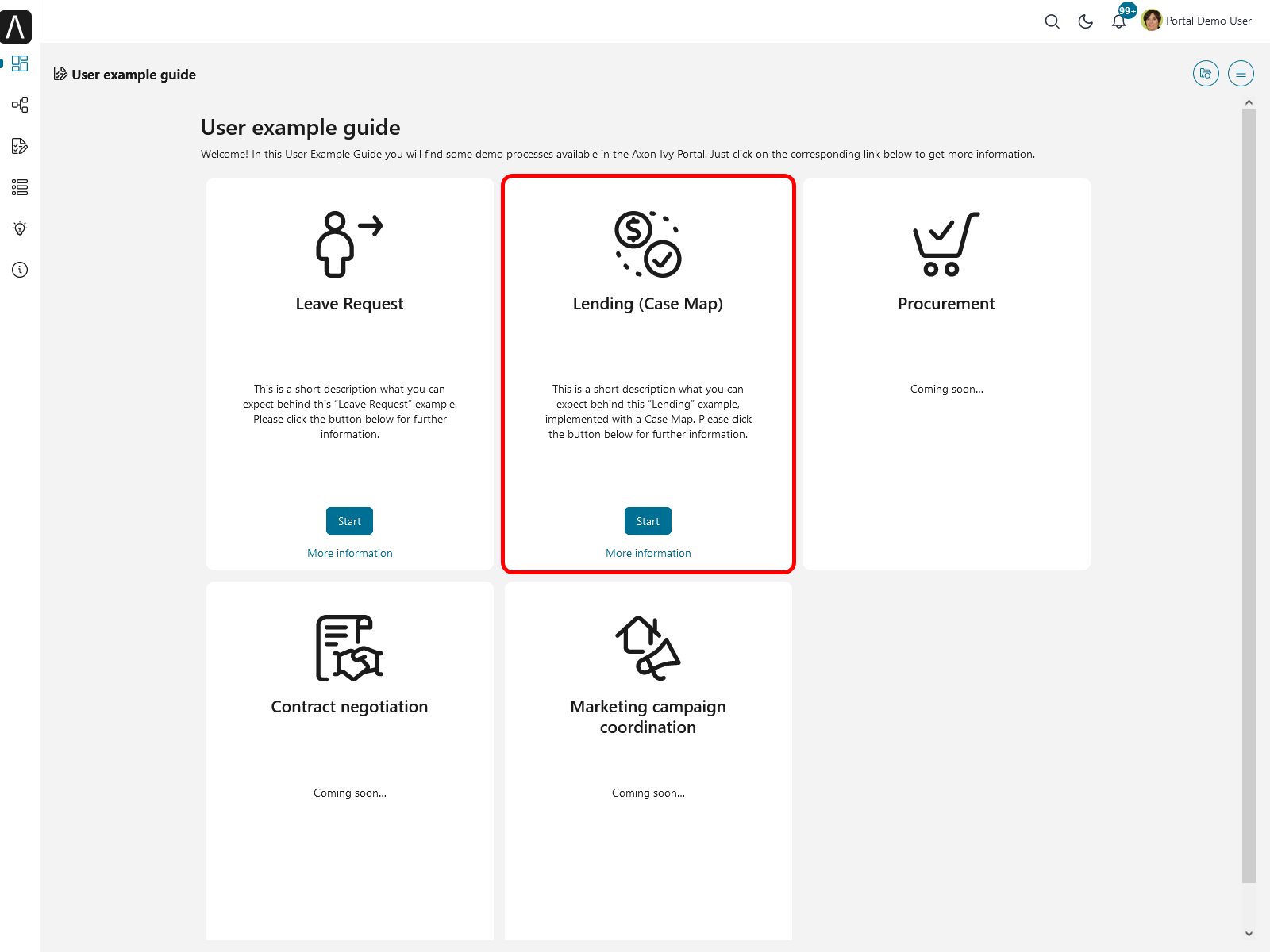Open More information for Lending
This screenshot has height=952, width=1270.
click(648, 553)
